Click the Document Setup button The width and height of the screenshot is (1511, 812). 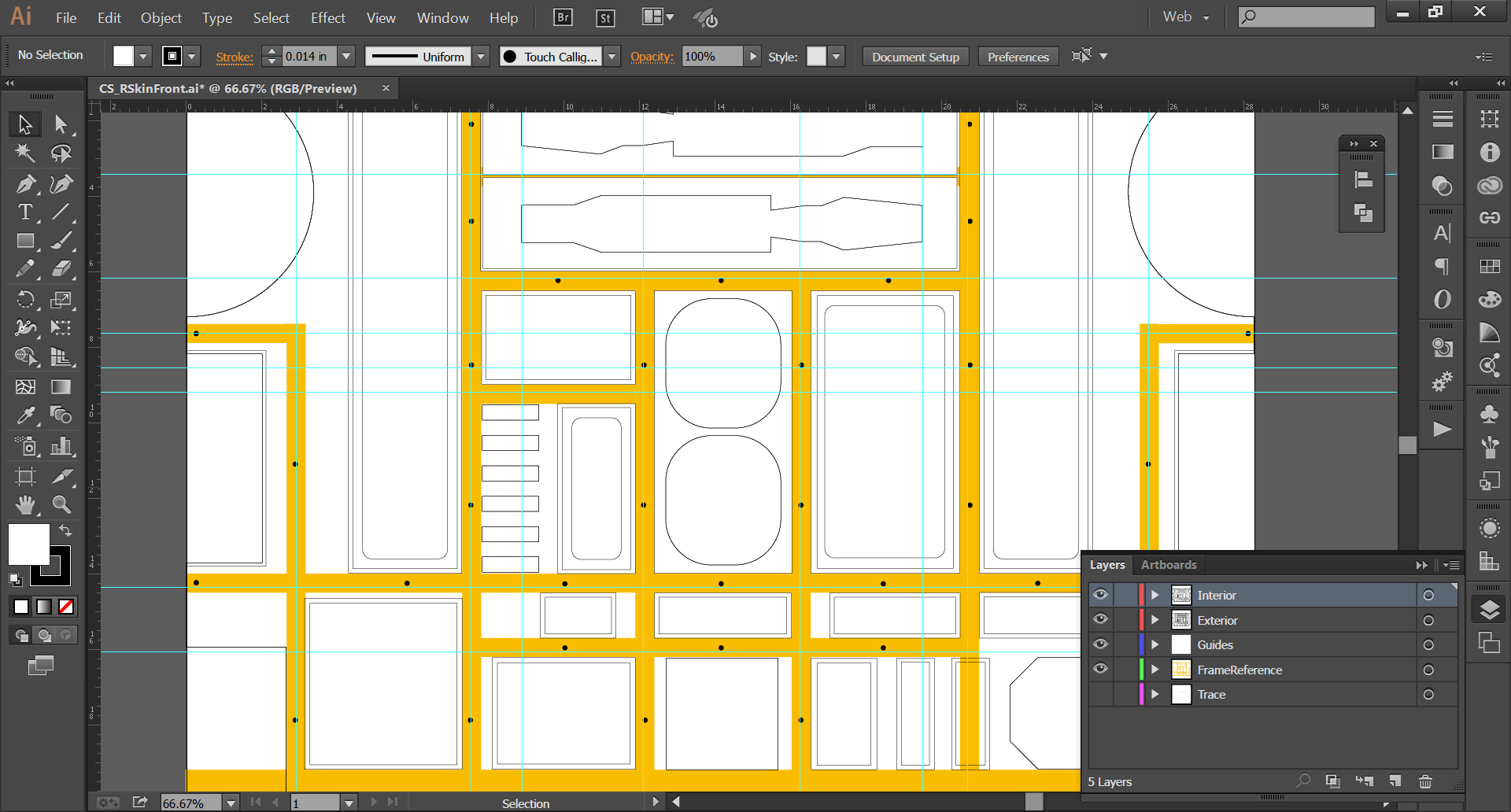pos(915,57)
